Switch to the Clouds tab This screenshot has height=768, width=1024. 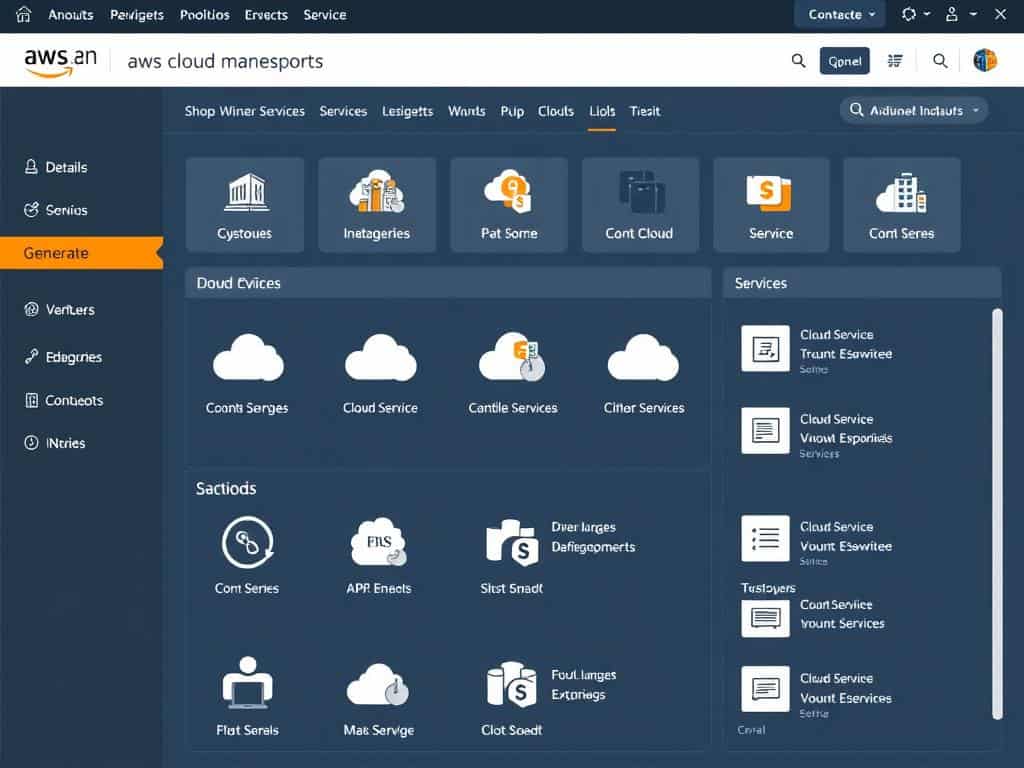556,111
